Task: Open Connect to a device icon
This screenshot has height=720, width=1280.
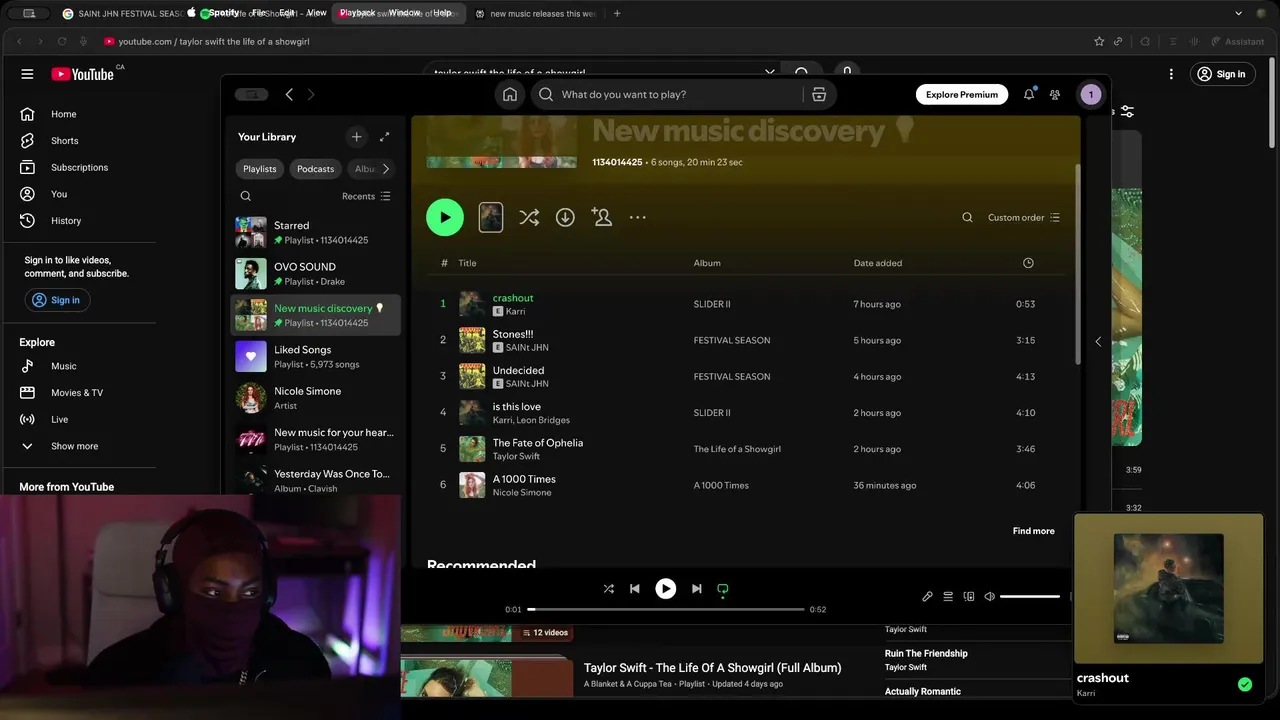Action: point(969,596)
